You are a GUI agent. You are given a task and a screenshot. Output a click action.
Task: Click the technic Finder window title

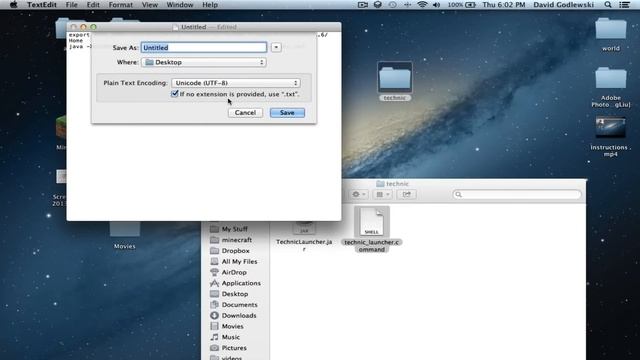[x=393, y=184]
